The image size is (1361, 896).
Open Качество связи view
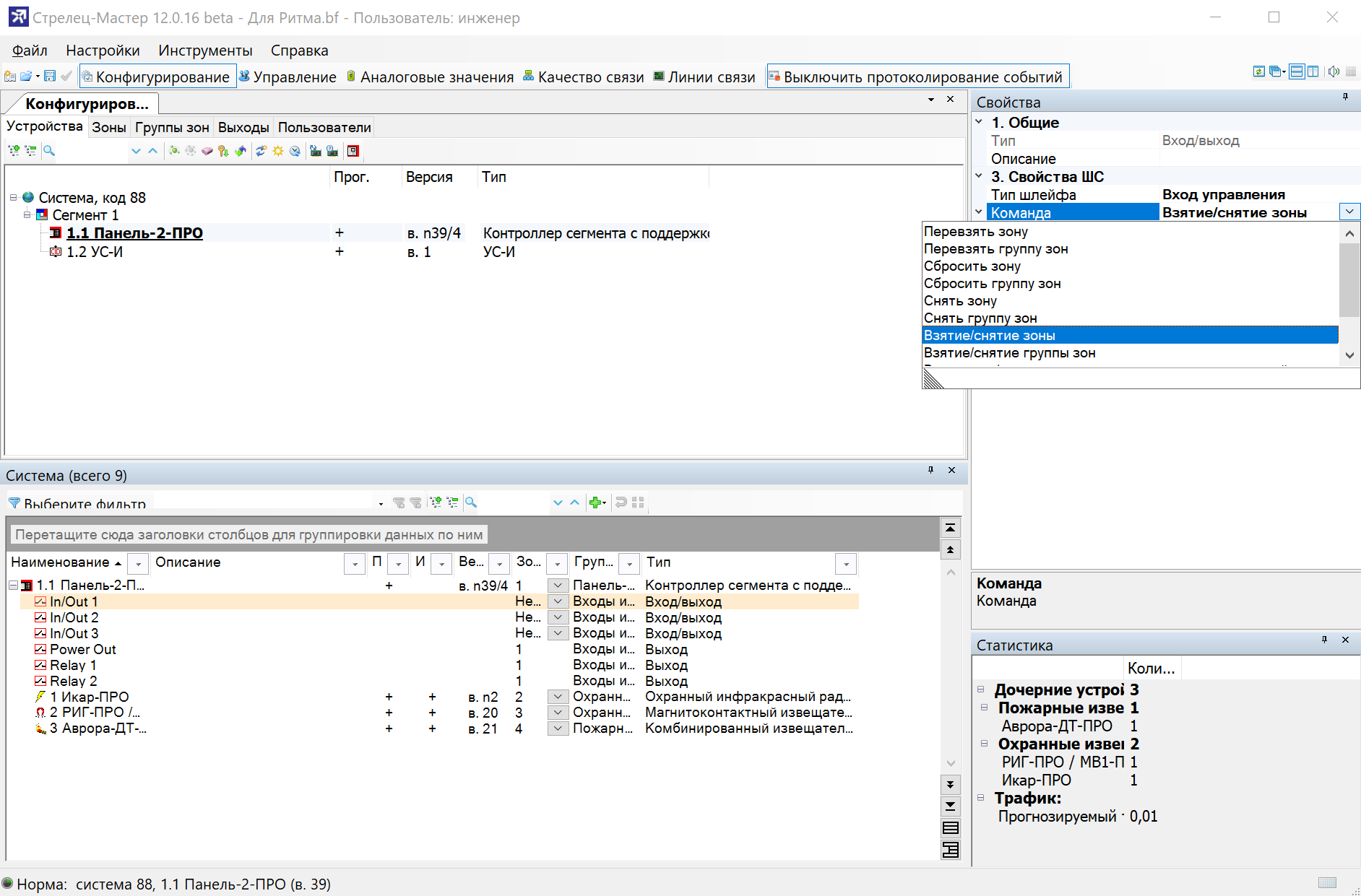coord(583,77)
